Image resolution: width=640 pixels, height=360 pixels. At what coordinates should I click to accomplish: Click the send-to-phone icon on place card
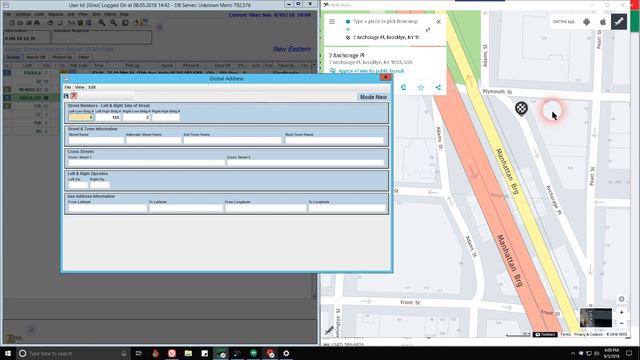[x=403, y=87]
